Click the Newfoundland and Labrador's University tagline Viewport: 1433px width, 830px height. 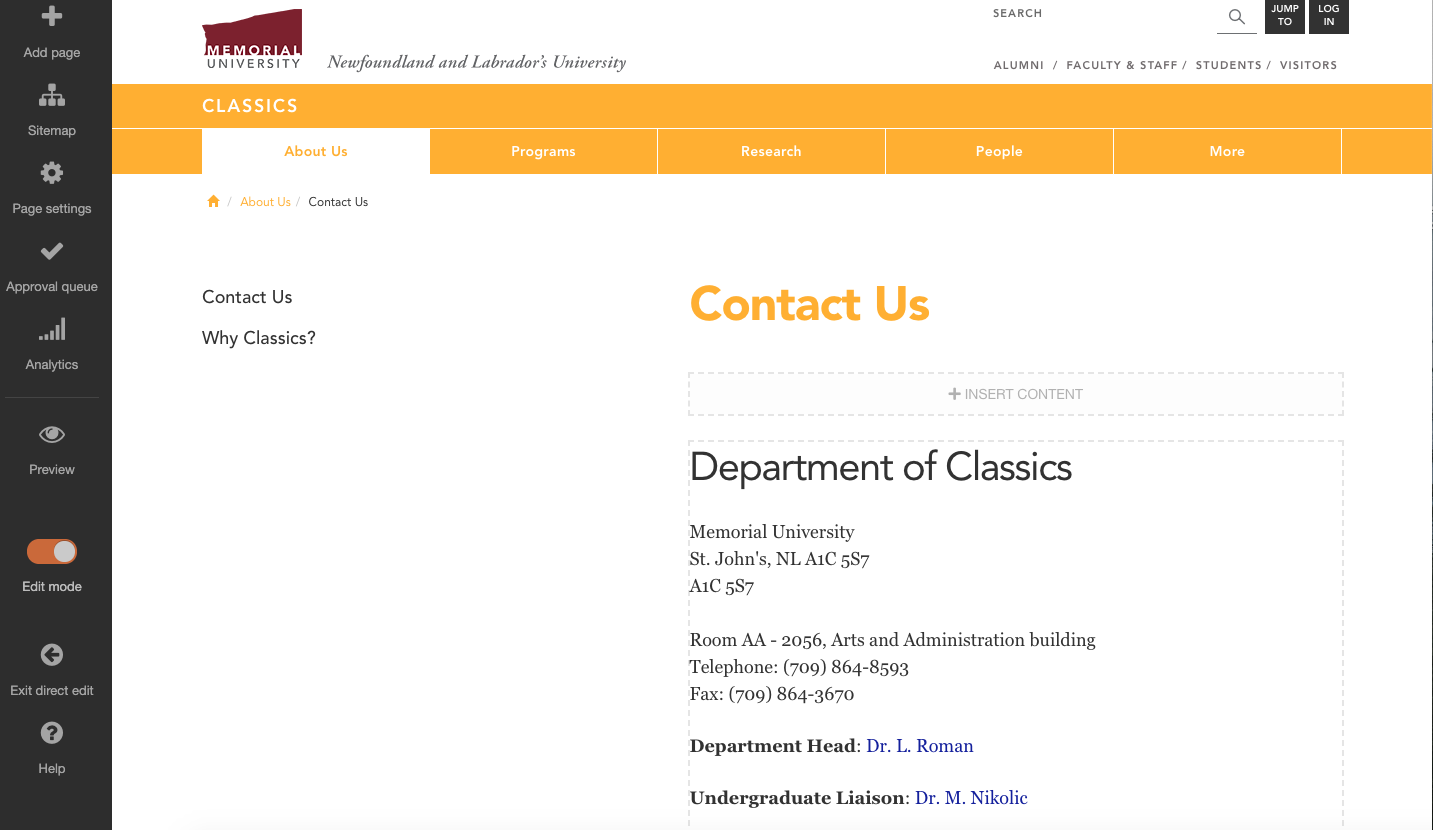(477, 62)
